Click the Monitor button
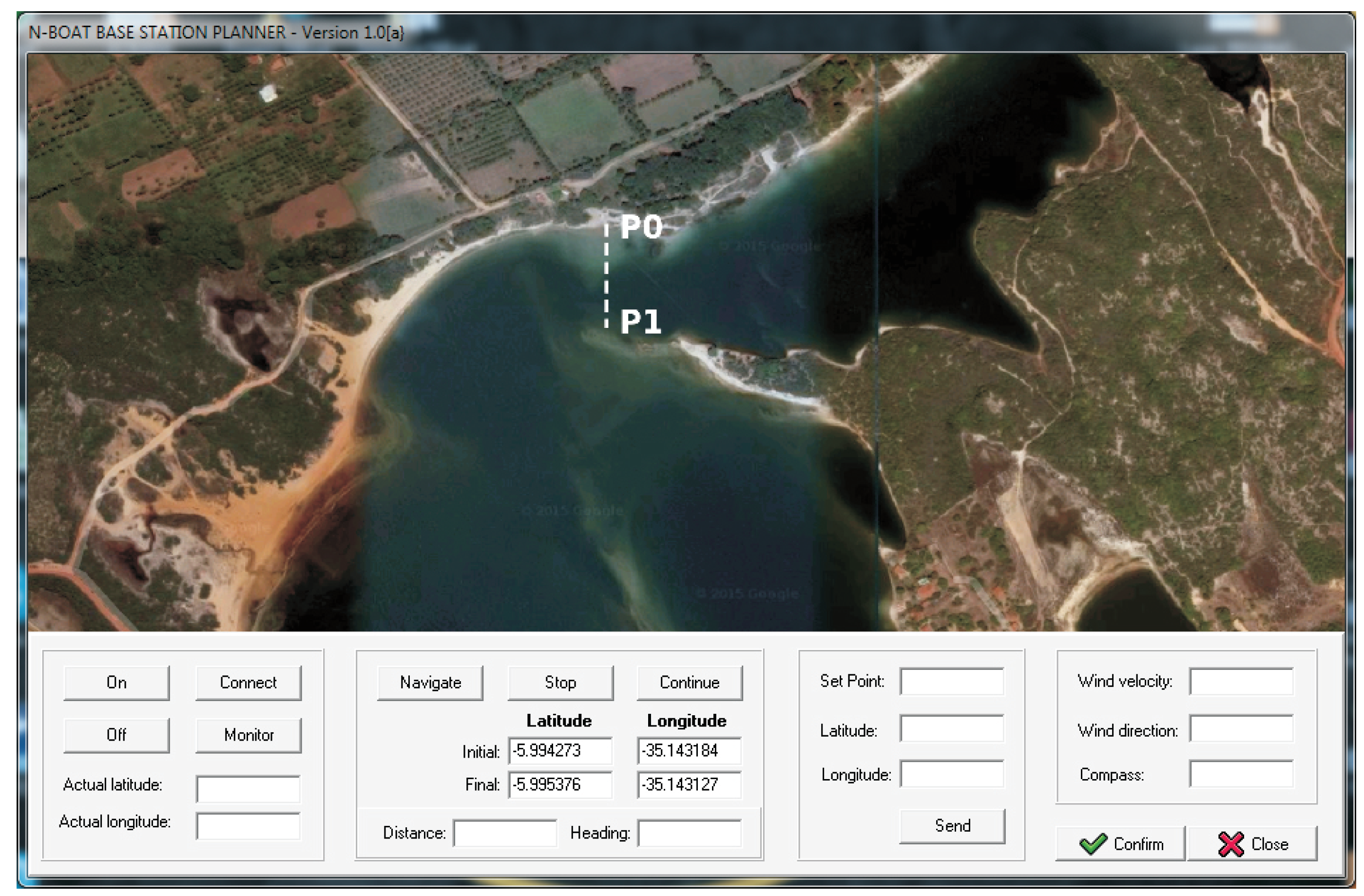Viewport: 1364px width, 896px height. click(248, 735)
